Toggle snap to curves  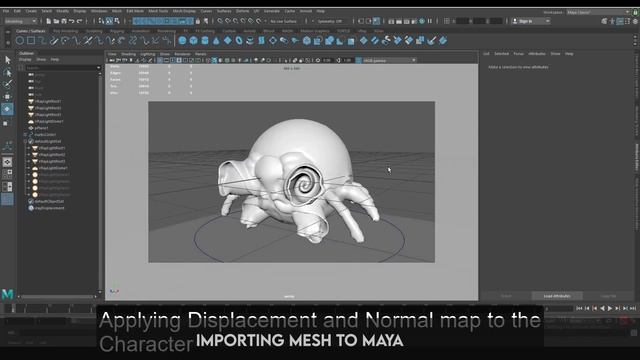[x=228, y=21]
